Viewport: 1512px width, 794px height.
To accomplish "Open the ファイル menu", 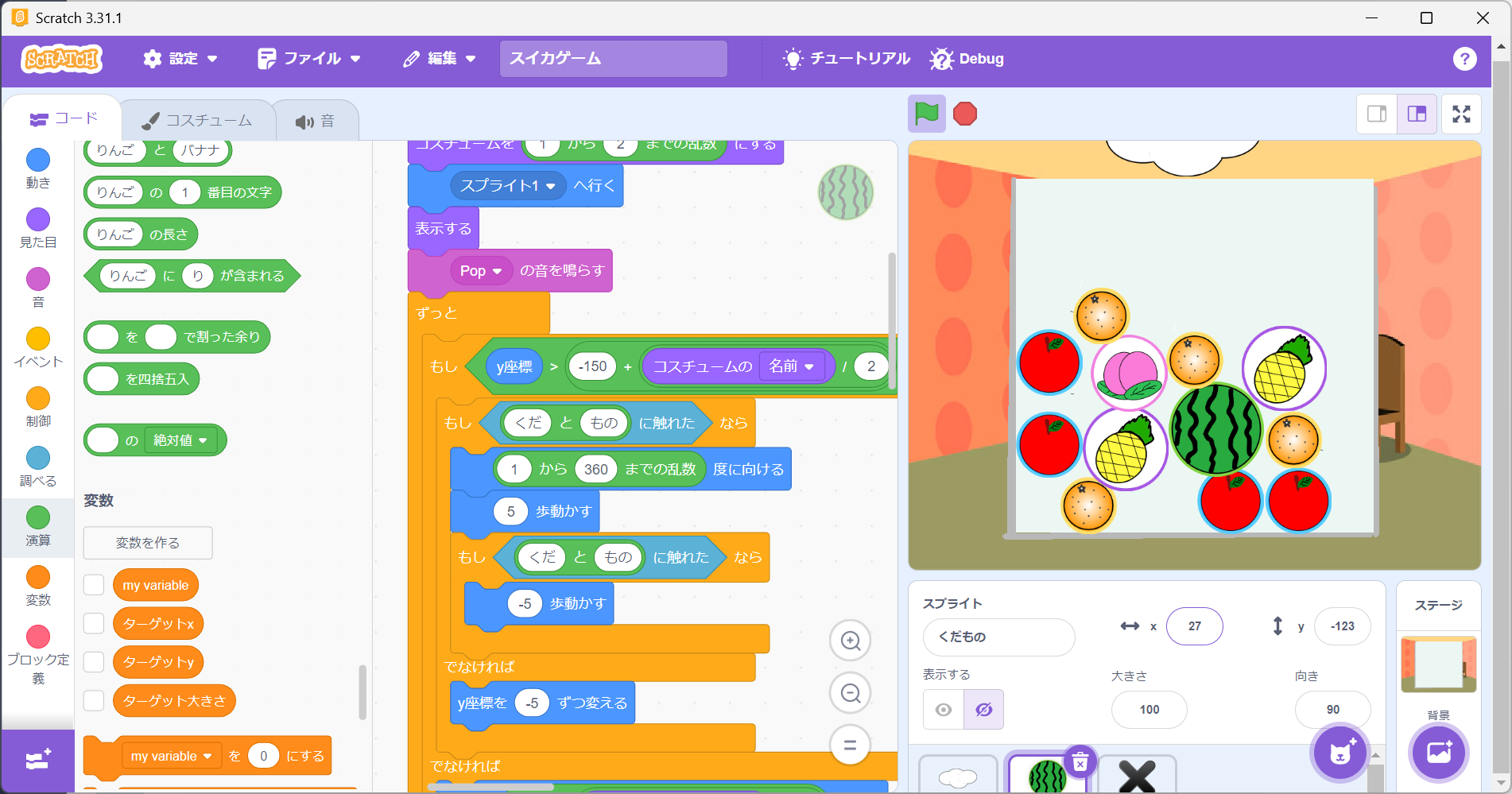I will (309, 58).
